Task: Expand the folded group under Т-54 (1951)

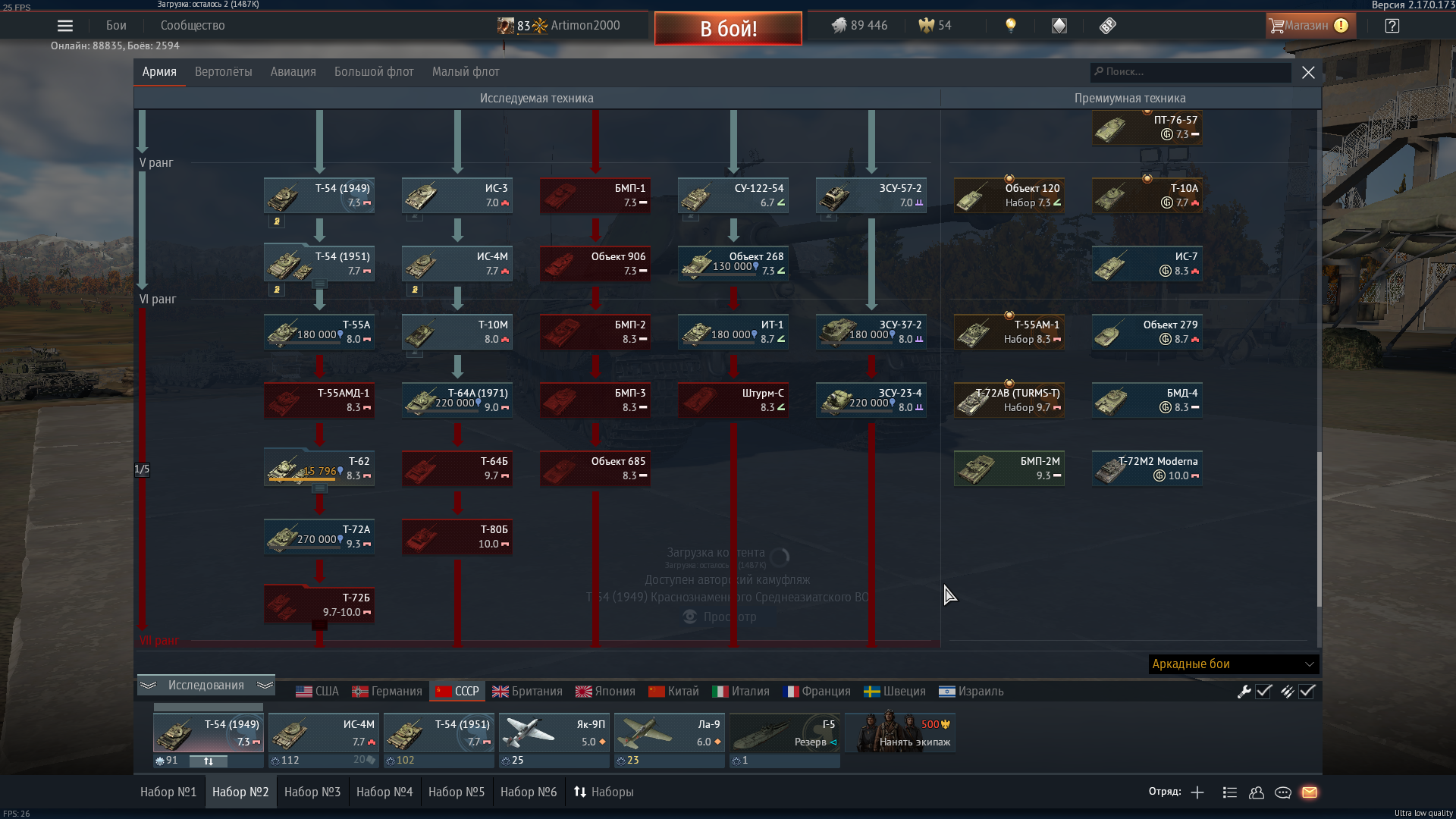Action: 319,284
